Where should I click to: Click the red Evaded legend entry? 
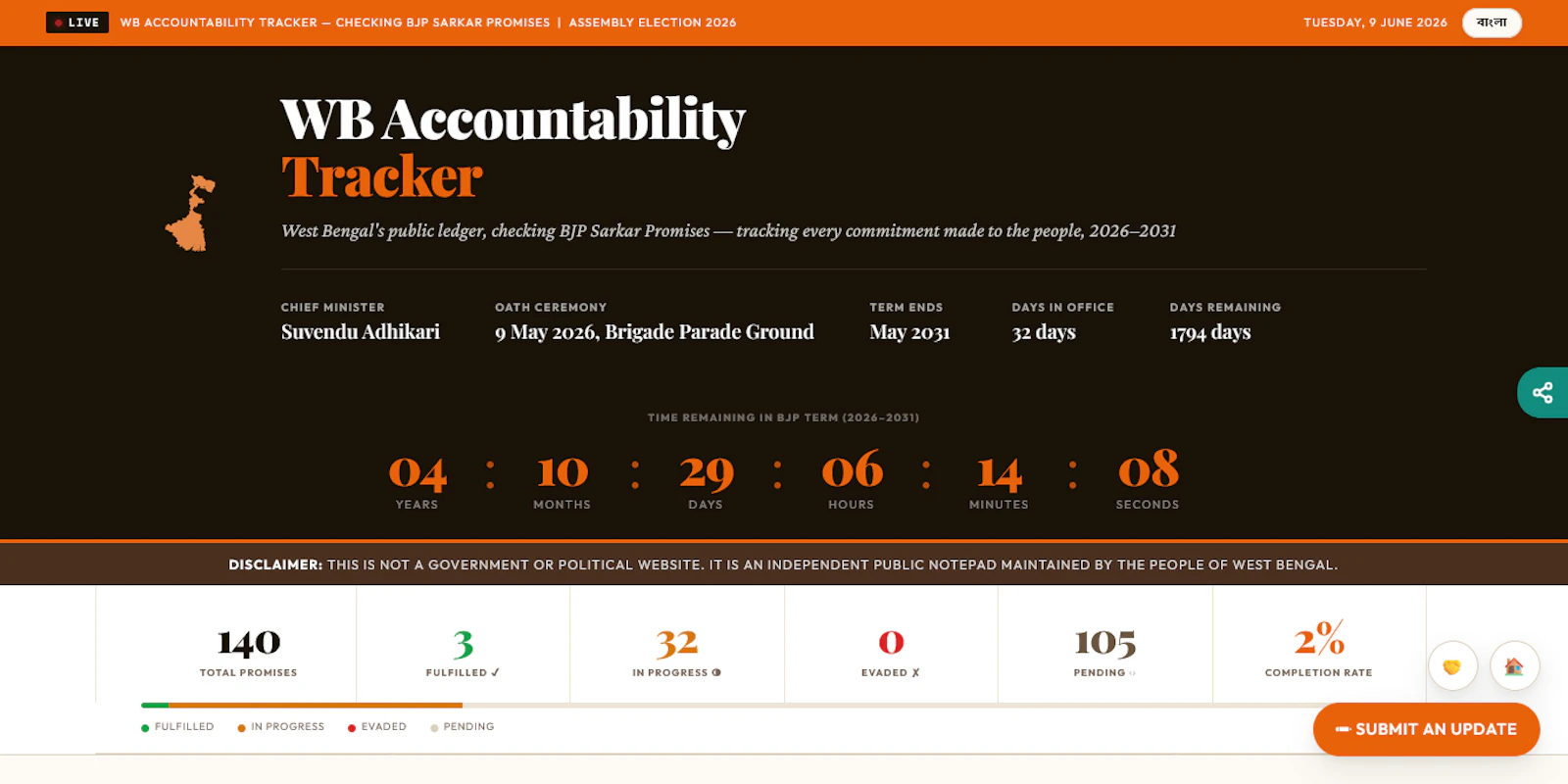coord(377,727)
